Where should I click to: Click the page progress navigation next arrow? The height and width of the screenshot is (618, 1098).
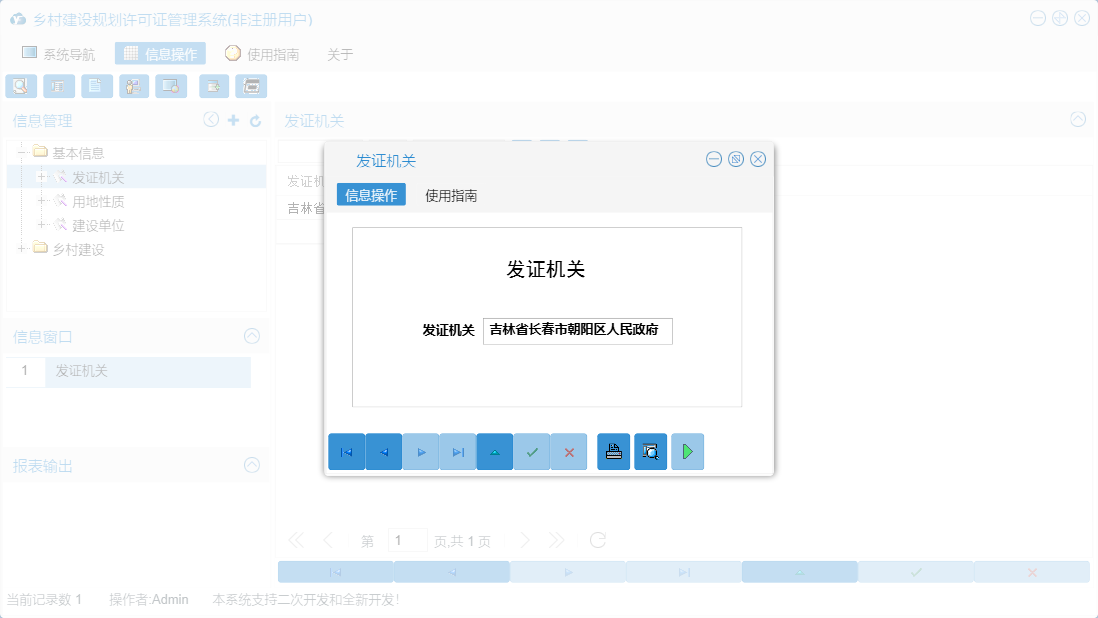(527, 539)
